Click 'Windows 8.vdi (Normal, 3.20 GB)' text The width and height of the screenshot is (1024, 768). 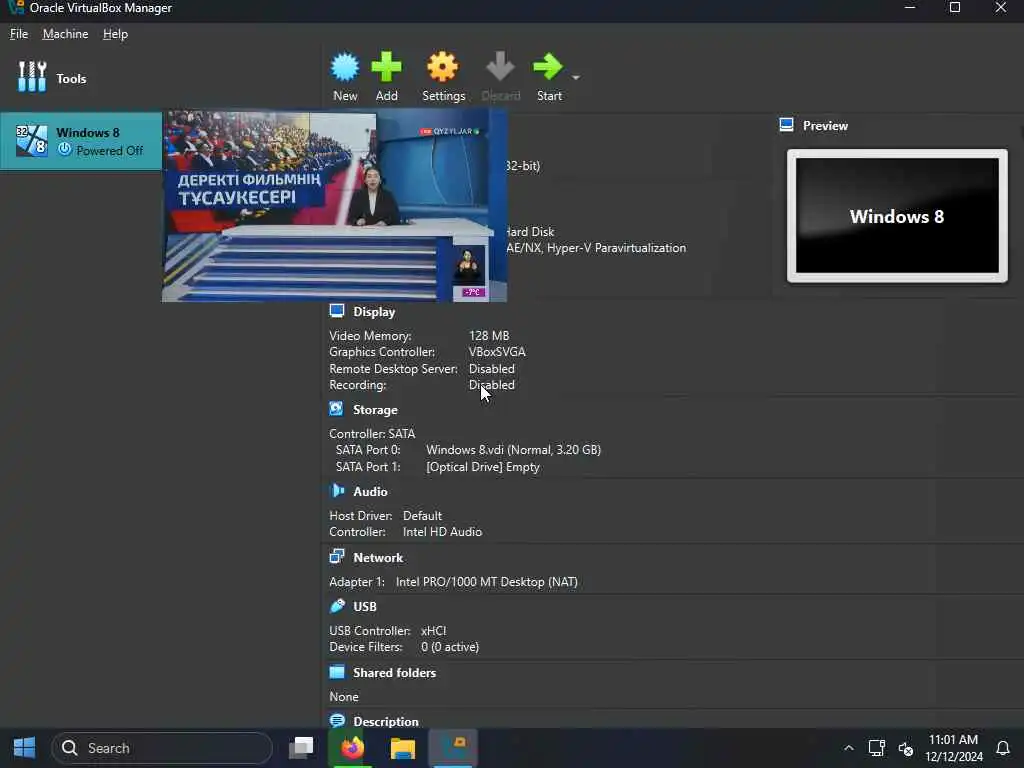tap(513, 449)
